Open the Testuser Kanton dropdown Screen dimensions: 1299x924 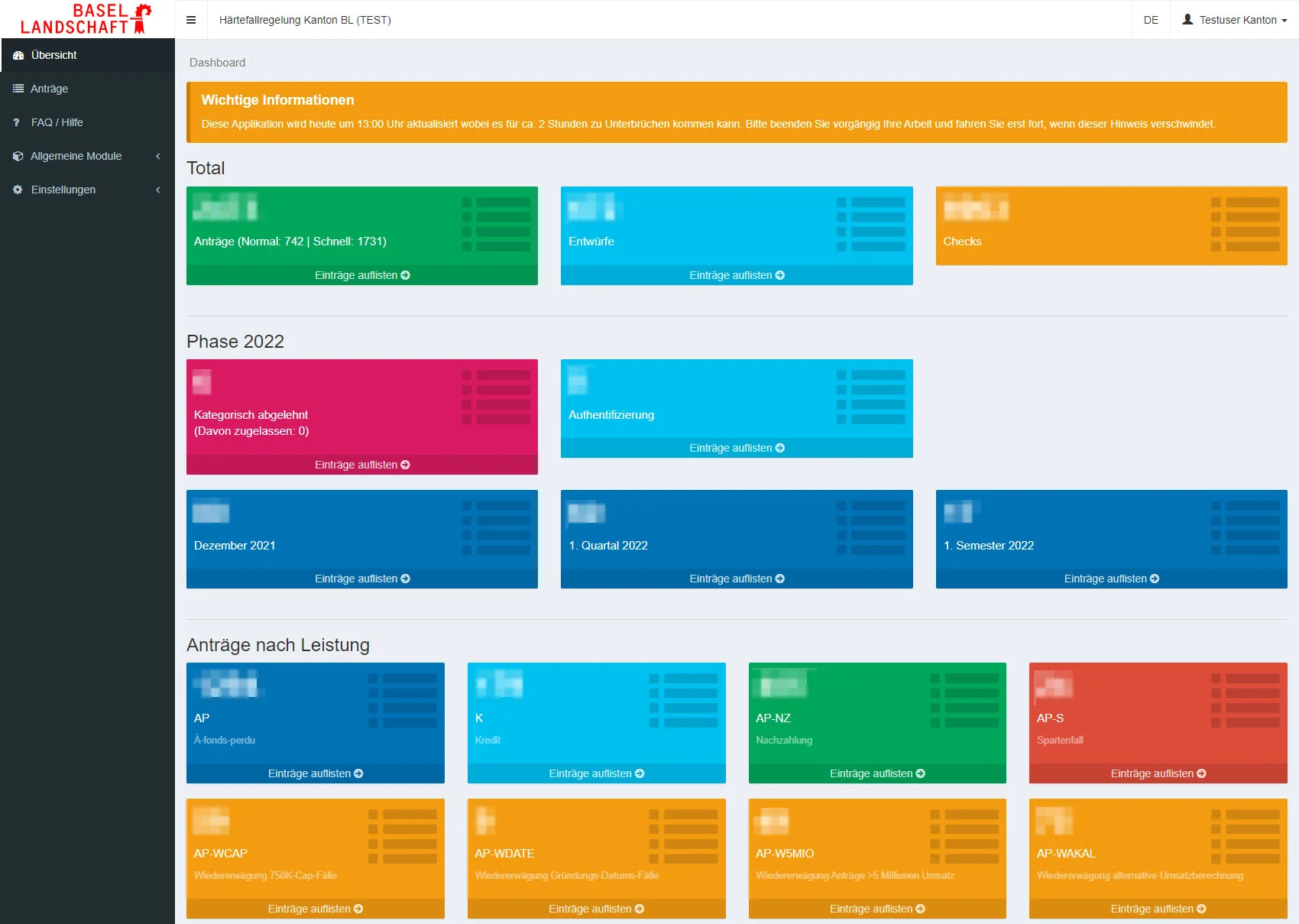[x=1234, y=20]
